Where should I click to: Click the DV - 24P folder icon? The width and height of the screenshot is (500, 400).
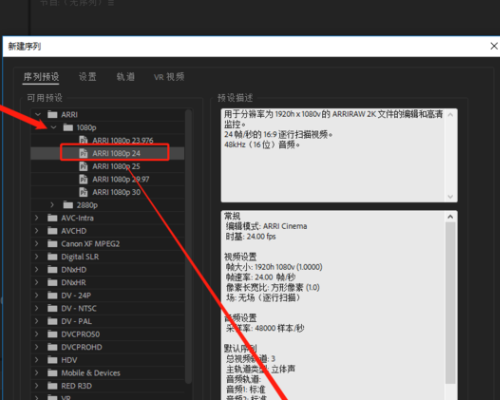pyautogui.click(x=52, y=295)
